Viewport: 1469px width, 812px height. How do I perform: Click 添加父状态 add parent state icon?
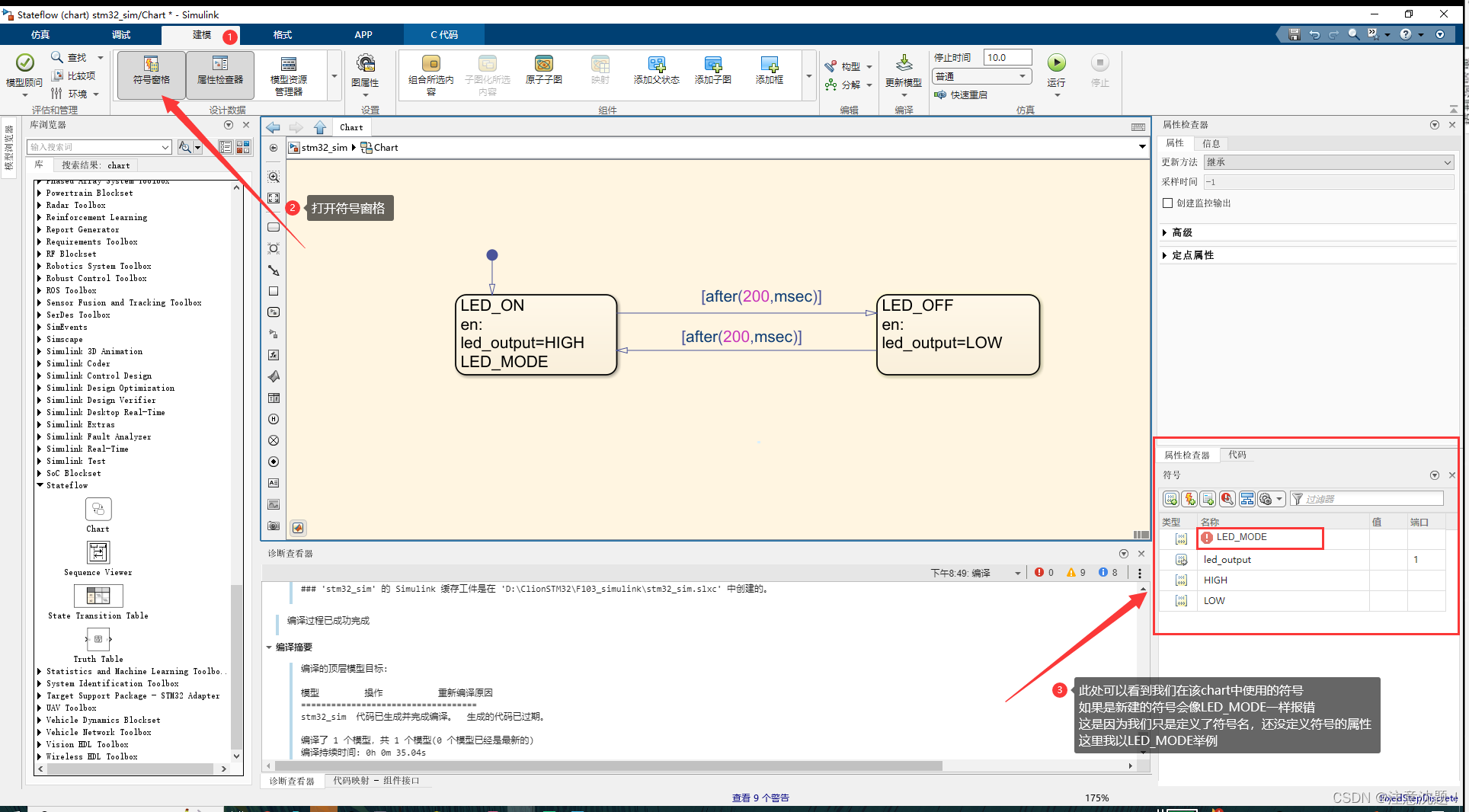tap(656, 70)
